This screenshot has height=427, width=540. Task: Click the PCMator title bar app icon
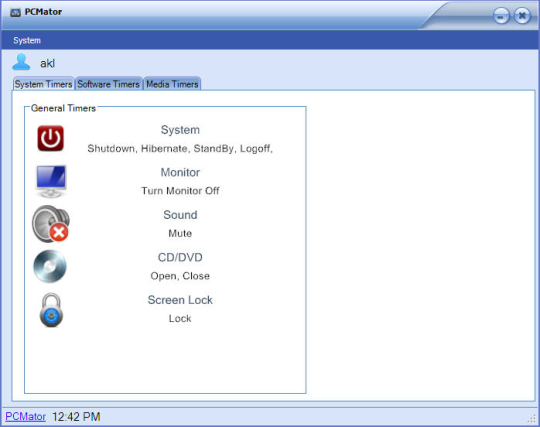(x=15, y=13)
